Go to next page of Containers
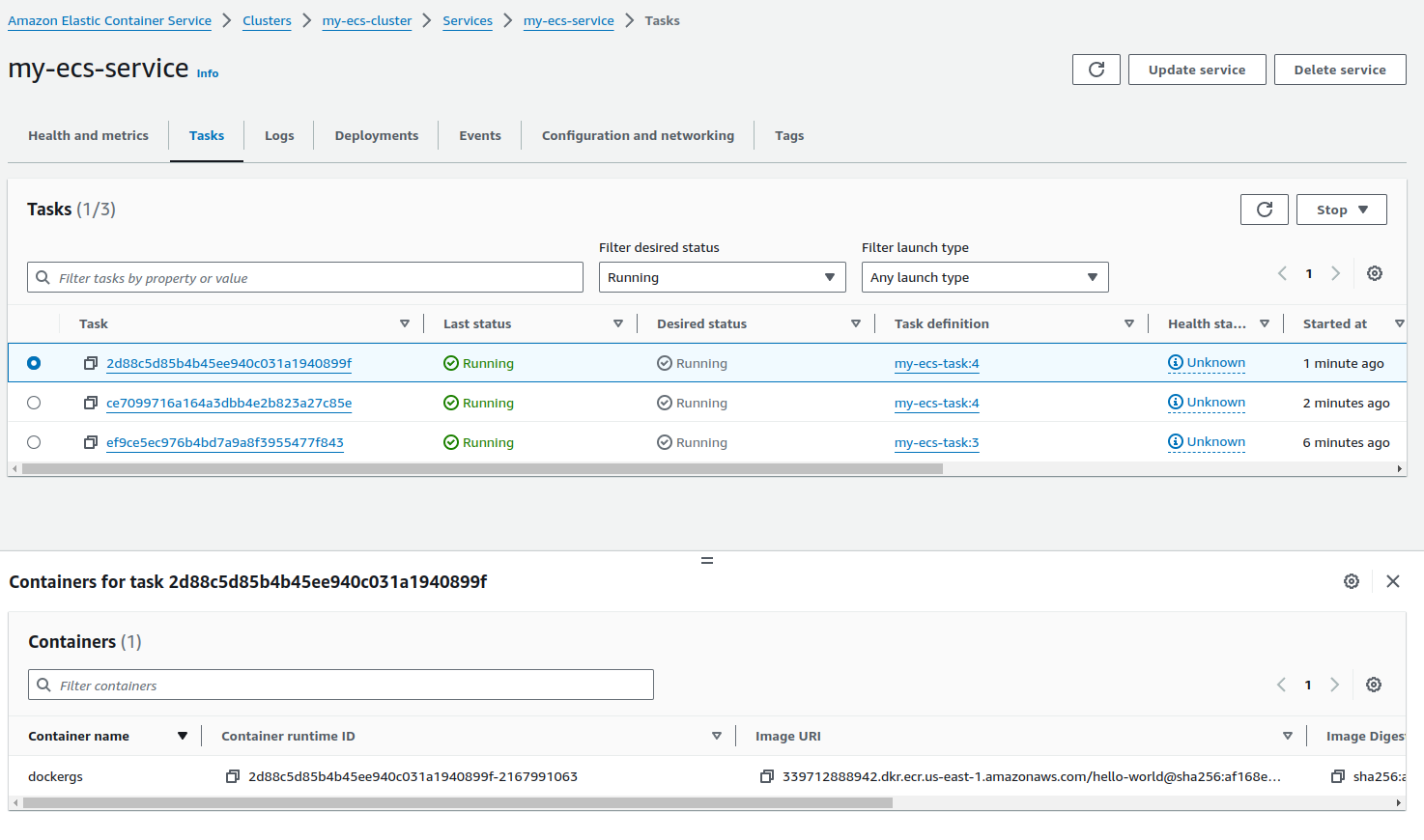 point(1335,685)
